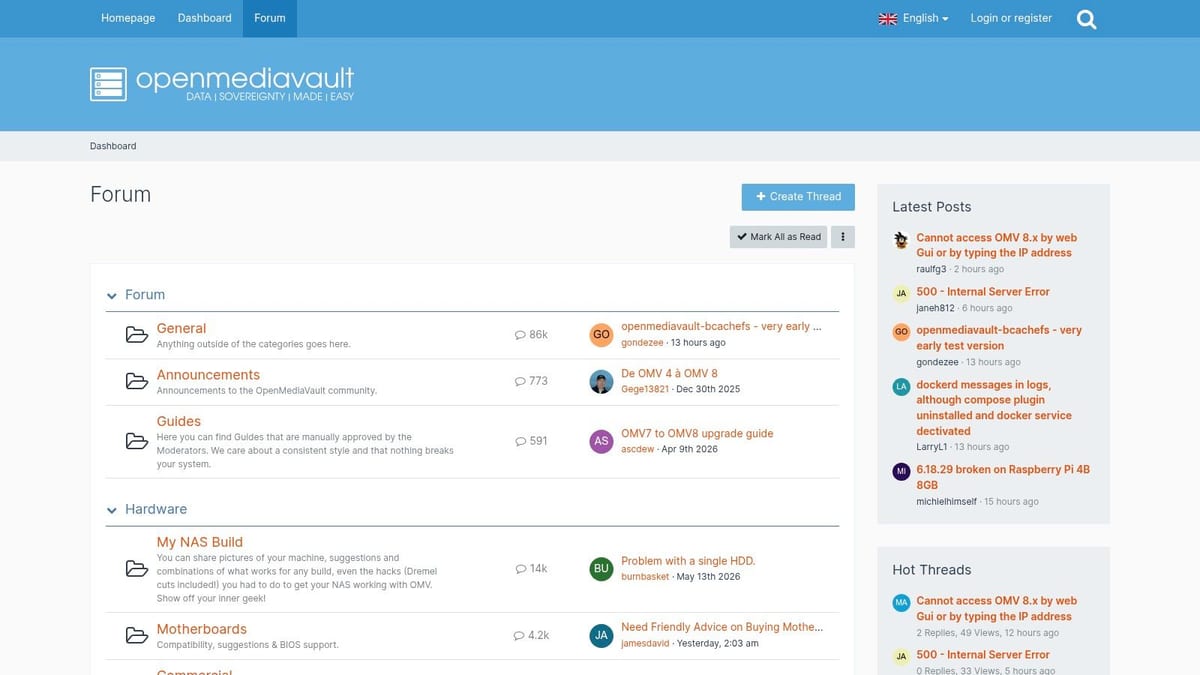Click the Hardware category heading

tap(156, 509)
